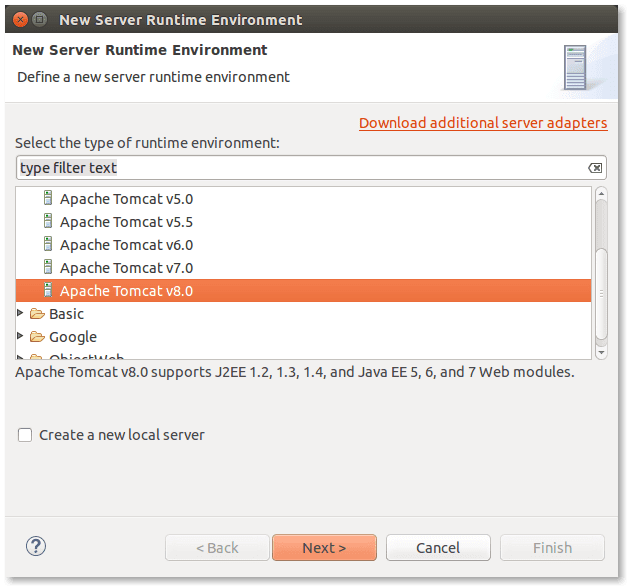Image resolution: width=627 pixels, height=586 pixels.
Task: Select Apache Tomcat v5.5 runtime
Action: click(126, 222)
